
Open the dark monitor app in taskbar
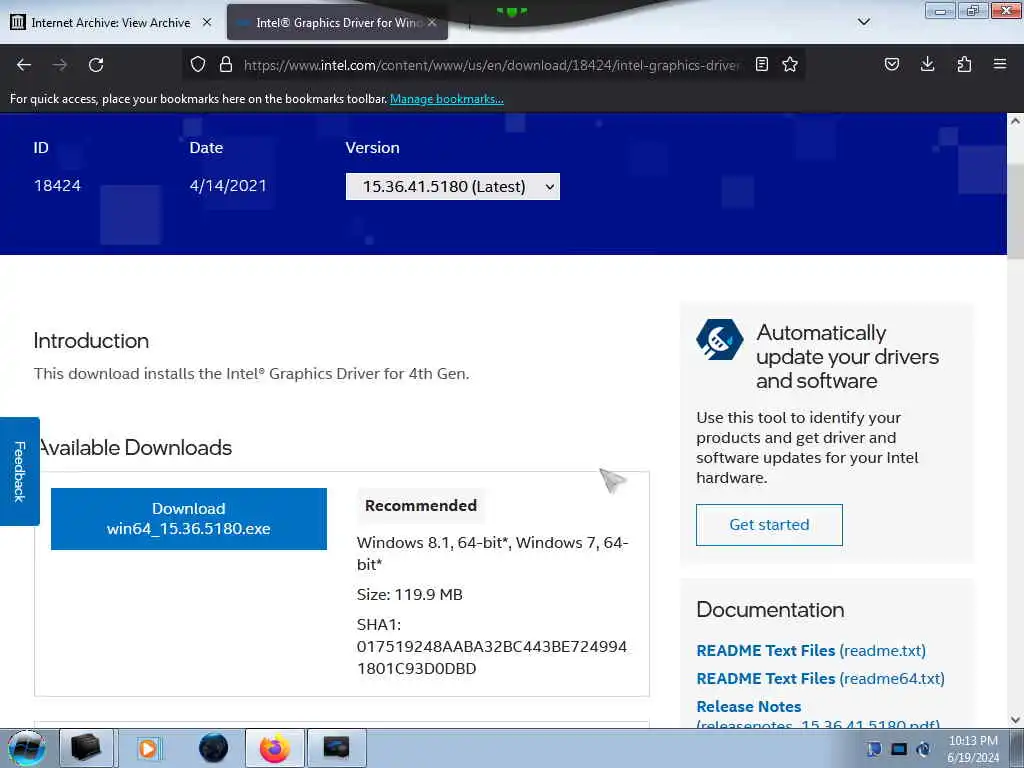[x=337, y=748]
